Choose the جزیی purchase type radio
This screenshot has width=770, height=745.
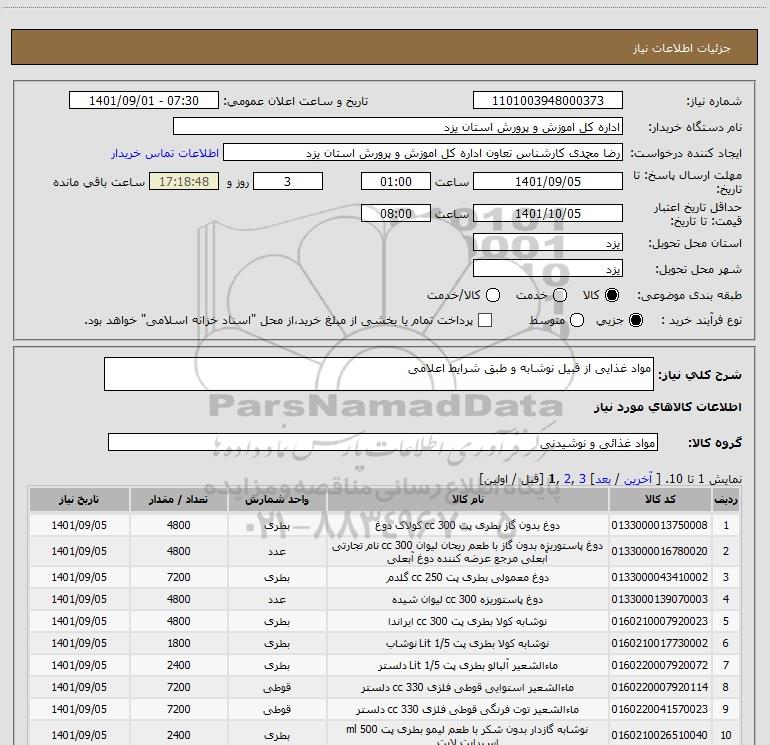point(635,320)
